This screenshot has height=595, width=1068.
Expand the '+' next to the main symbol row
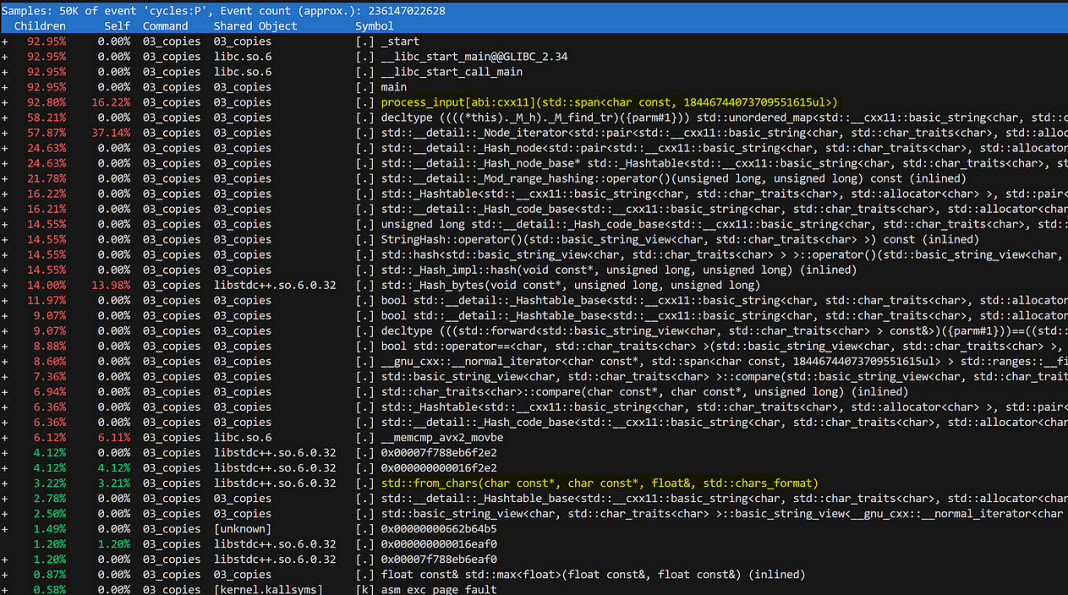(x=5, y=87)
